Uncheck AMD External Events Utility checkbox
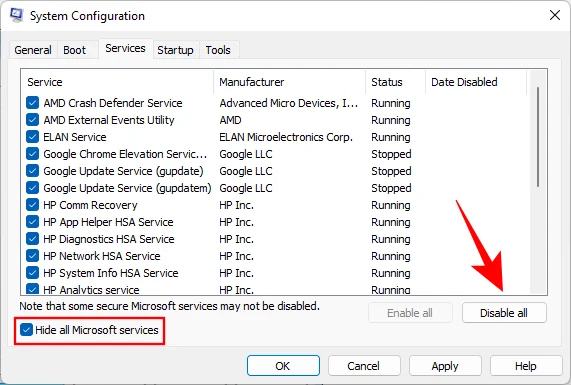 (32, 120)
